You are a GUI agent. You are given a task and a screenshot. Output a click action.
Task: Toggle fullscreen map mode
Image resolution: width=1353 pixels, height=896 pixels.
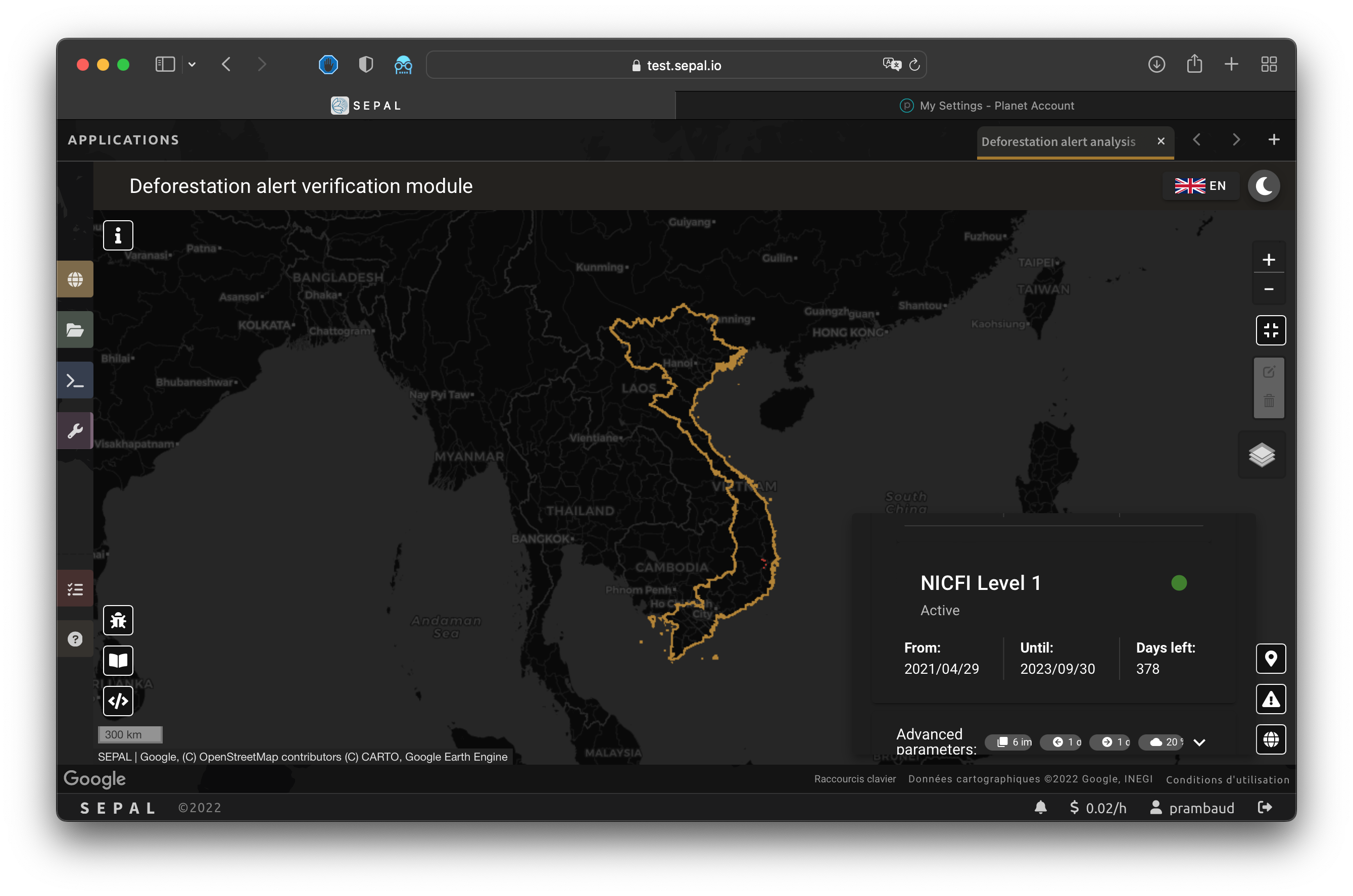pos(1270,330)
